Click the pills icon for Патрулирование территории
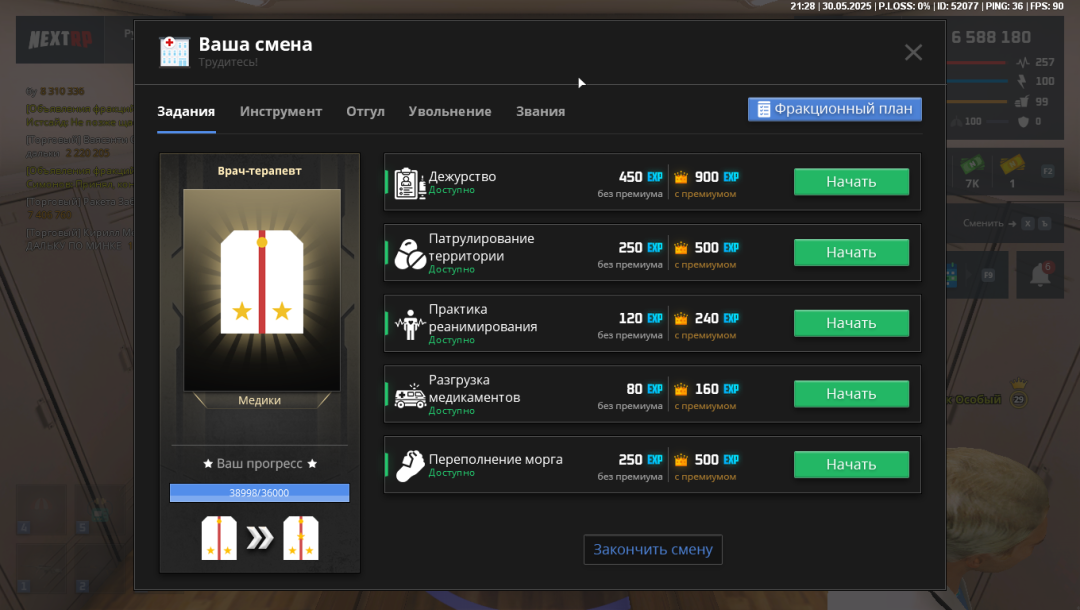The width and height of the screenshot is (1080, 610). click(x=410, y=253)
